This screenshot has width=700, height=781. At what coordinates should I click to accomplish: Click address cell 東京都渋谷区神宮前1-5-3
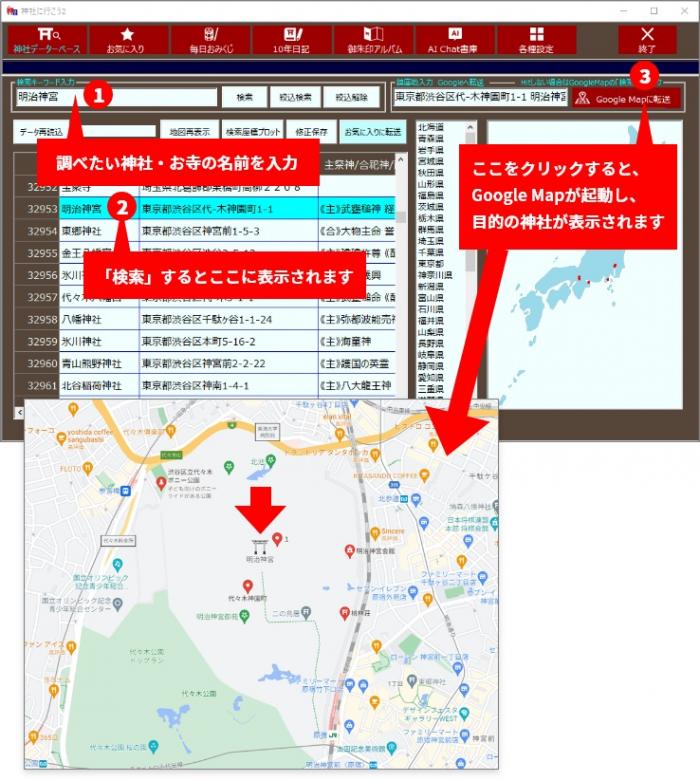pyautogui.click(x=228, y=231)
